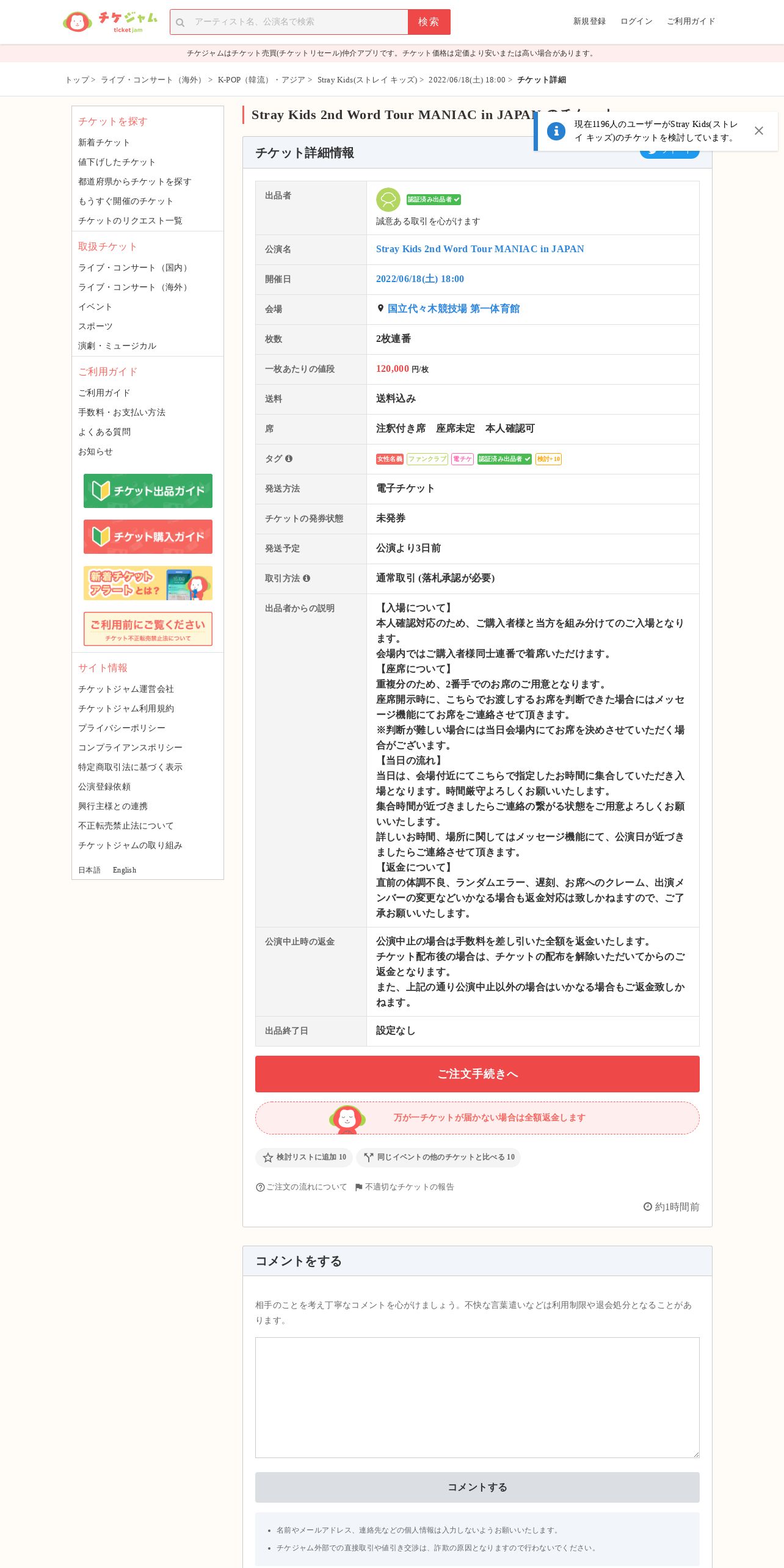
Task: Open sidebar ライブ・コンサート（海外） category
Action: click(x=134, y=287)
